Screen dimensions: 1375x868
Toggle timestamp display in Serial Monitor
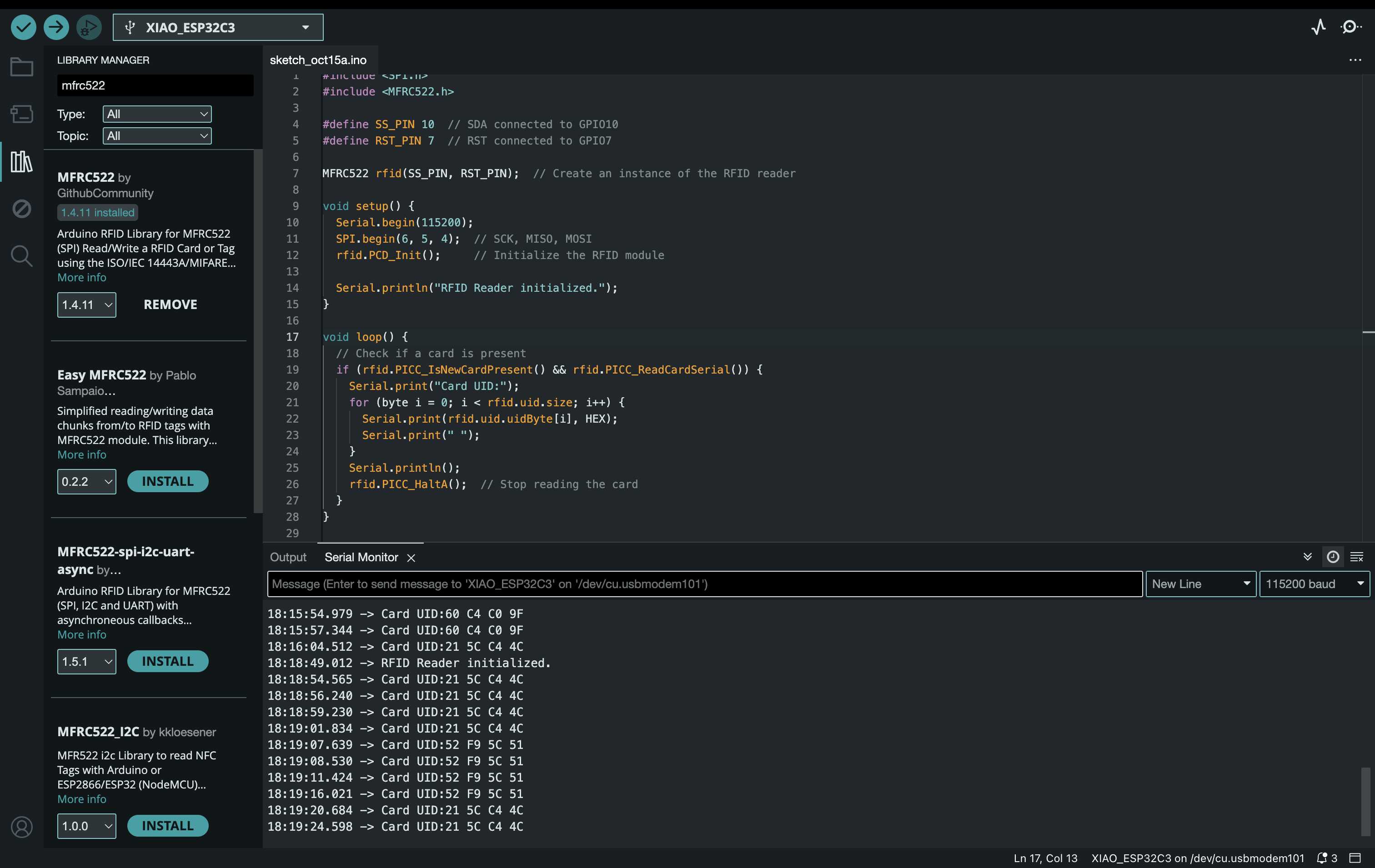[x=1333, y=557]
